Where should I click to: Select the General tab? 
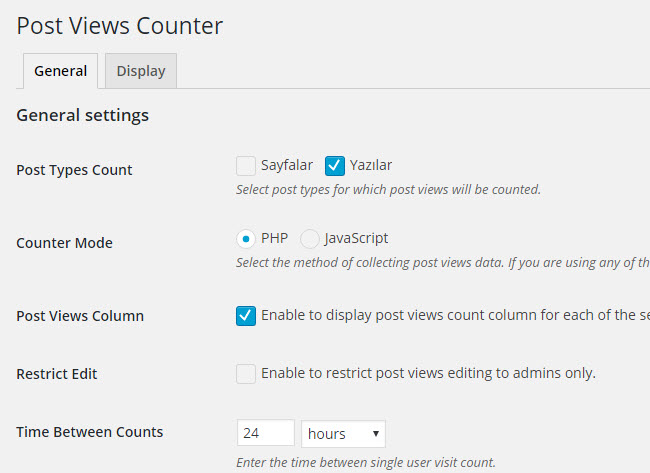[60, 71]
